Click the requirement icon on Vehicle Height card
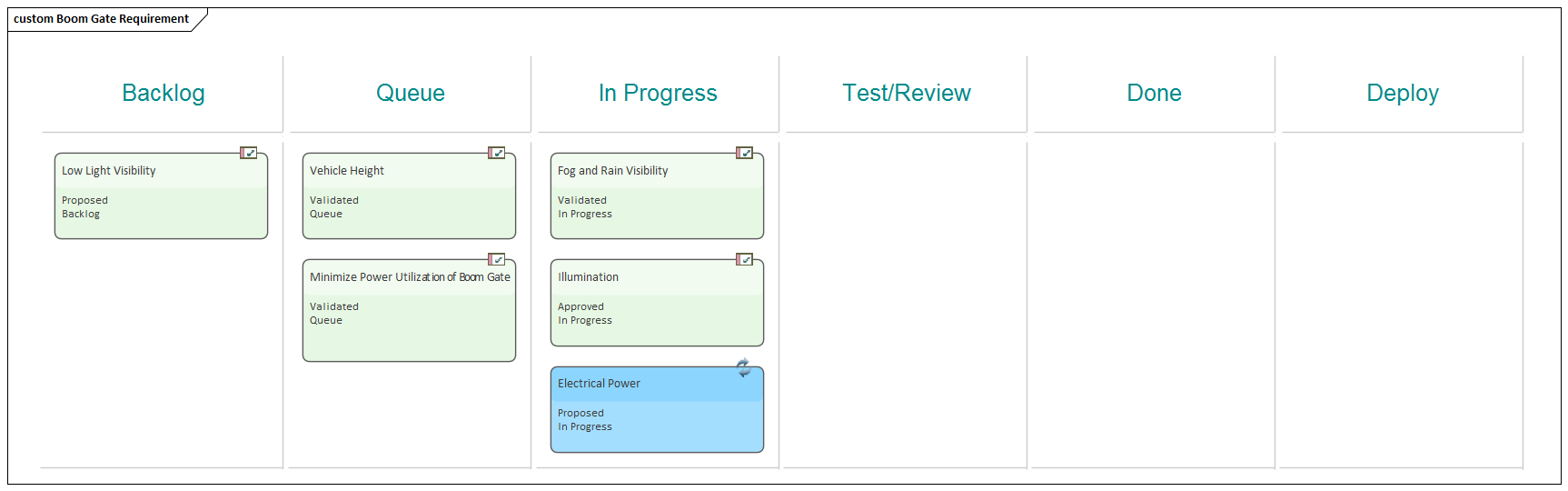 tap(496, 153)
